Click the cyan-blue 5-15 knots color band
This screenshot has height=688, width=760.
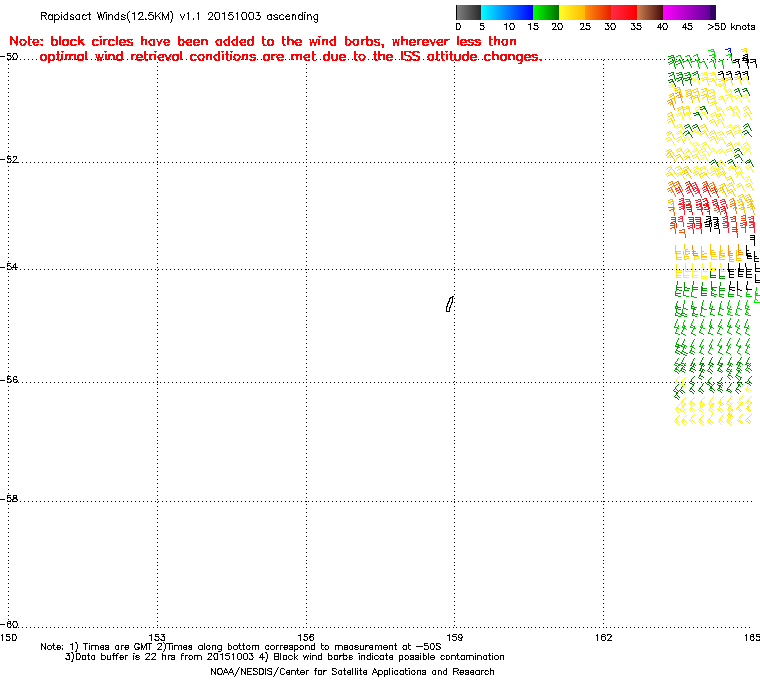tap(507, 12)
